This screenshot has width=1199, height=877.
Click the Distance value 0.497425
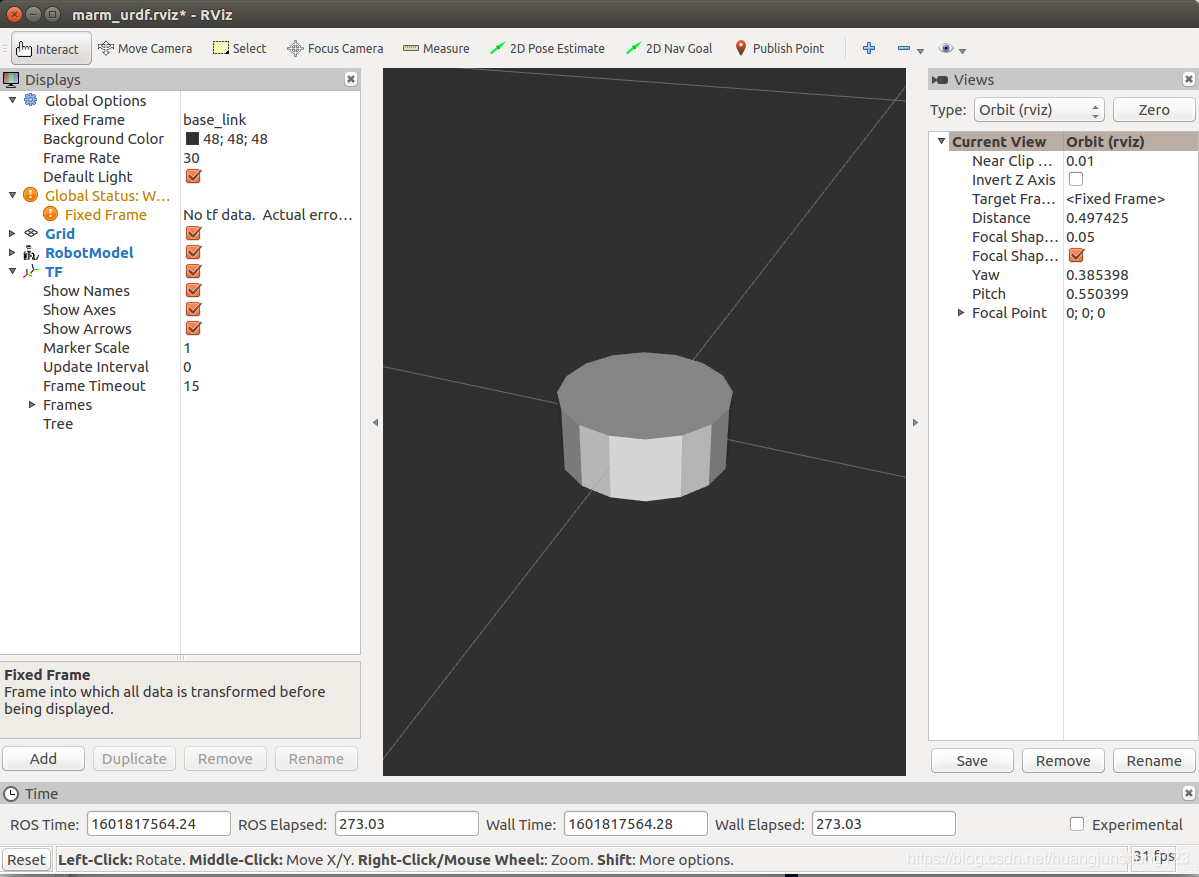tap(1097, 217)
